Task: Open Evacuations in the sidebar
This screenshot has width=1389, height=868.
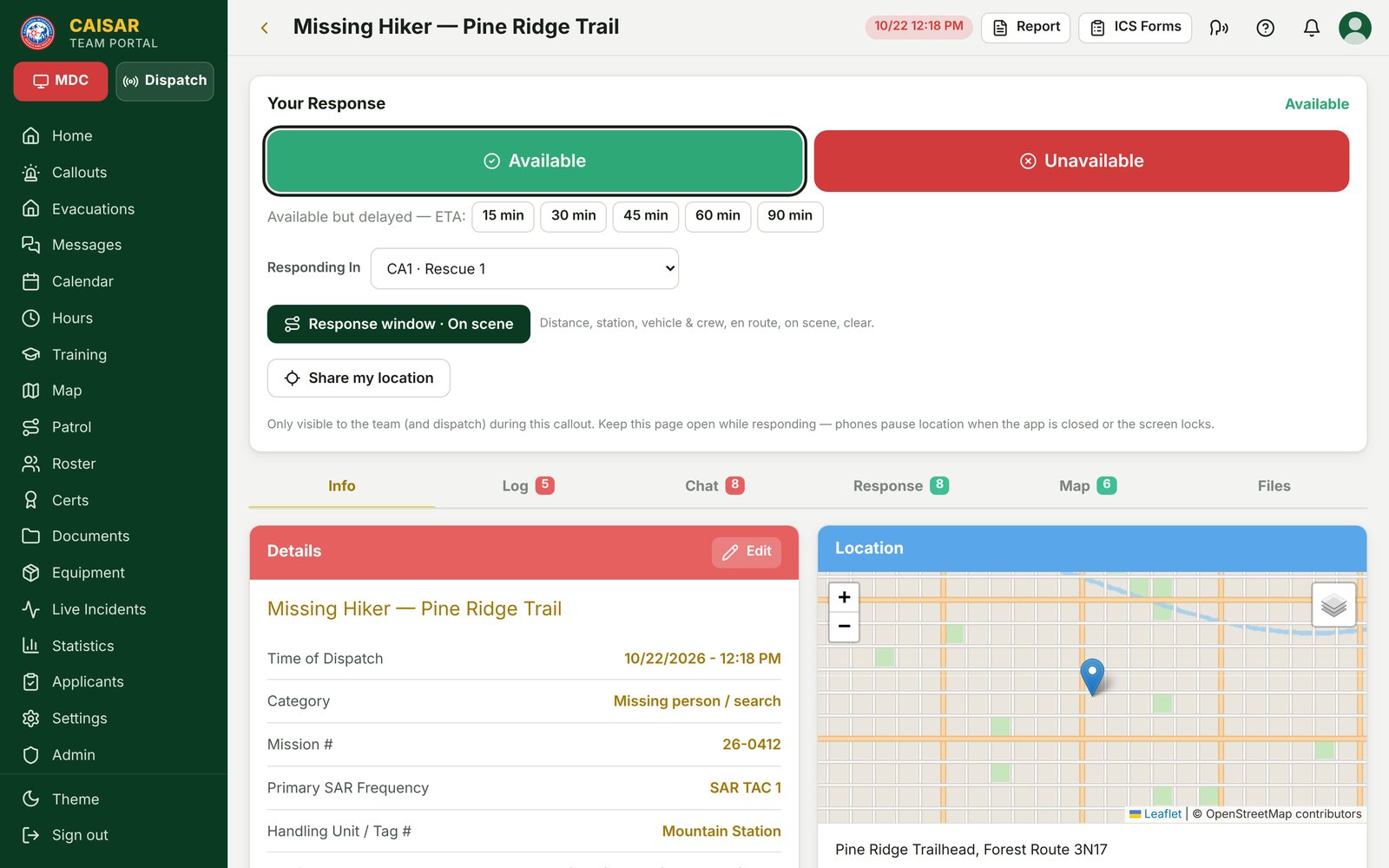Action: 114,209
